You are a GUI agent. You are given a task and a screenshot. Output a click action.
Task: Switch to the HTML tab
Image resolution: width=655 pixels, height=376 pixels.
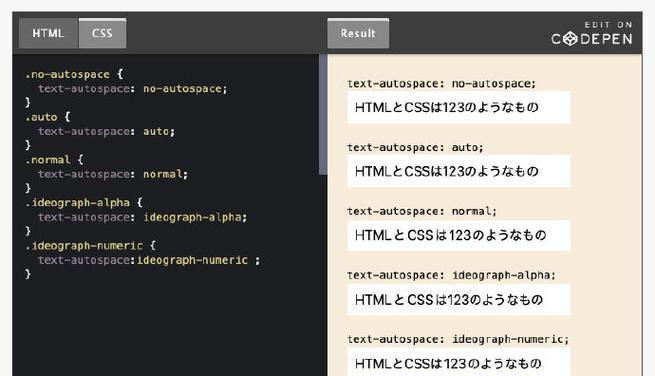click(x=48, y=33)
